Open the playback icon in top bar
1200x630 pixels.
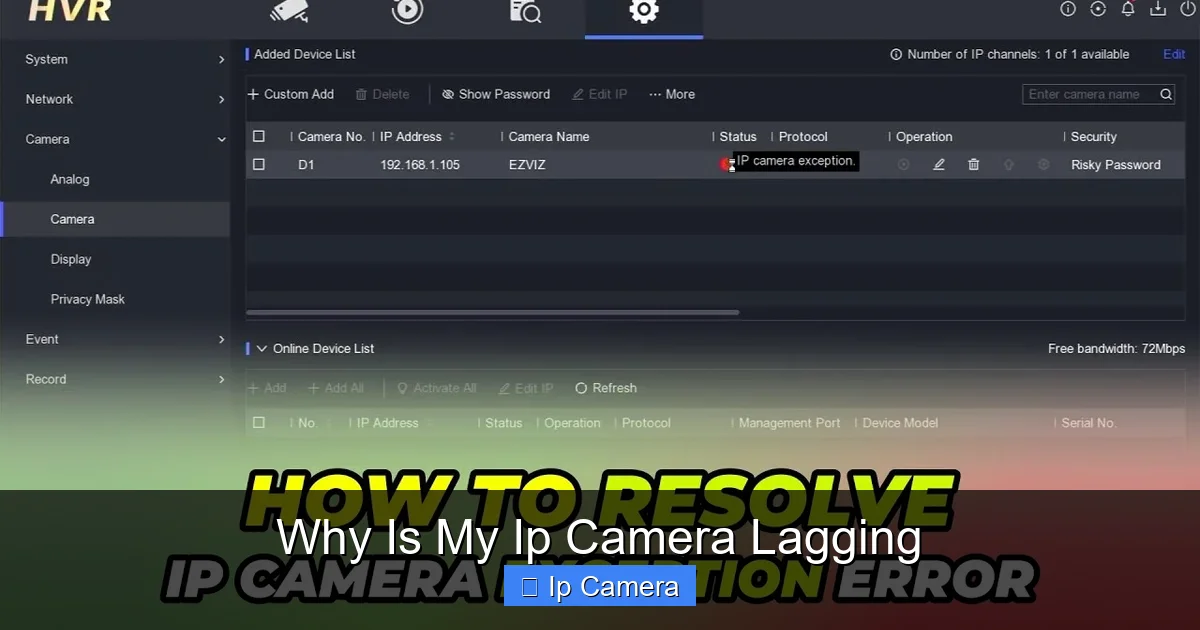point(407,11)
